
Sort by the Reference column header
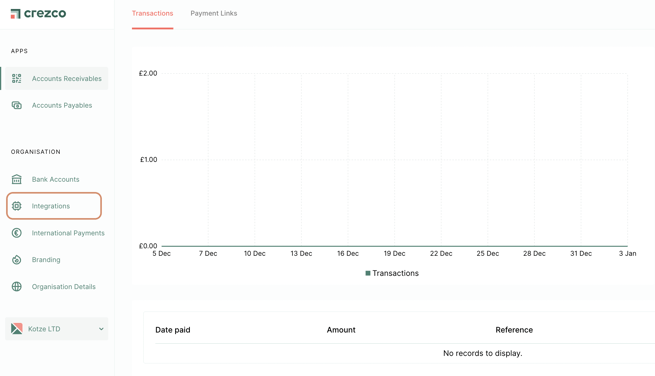tap(514, 330)
